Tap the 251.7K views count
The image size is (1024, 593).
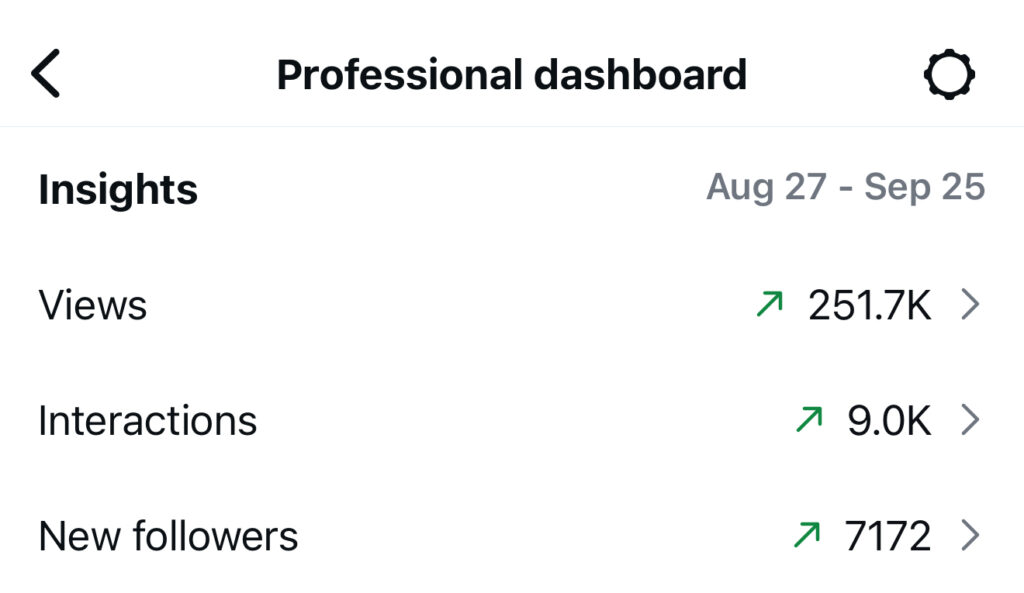tap(870, 306)
